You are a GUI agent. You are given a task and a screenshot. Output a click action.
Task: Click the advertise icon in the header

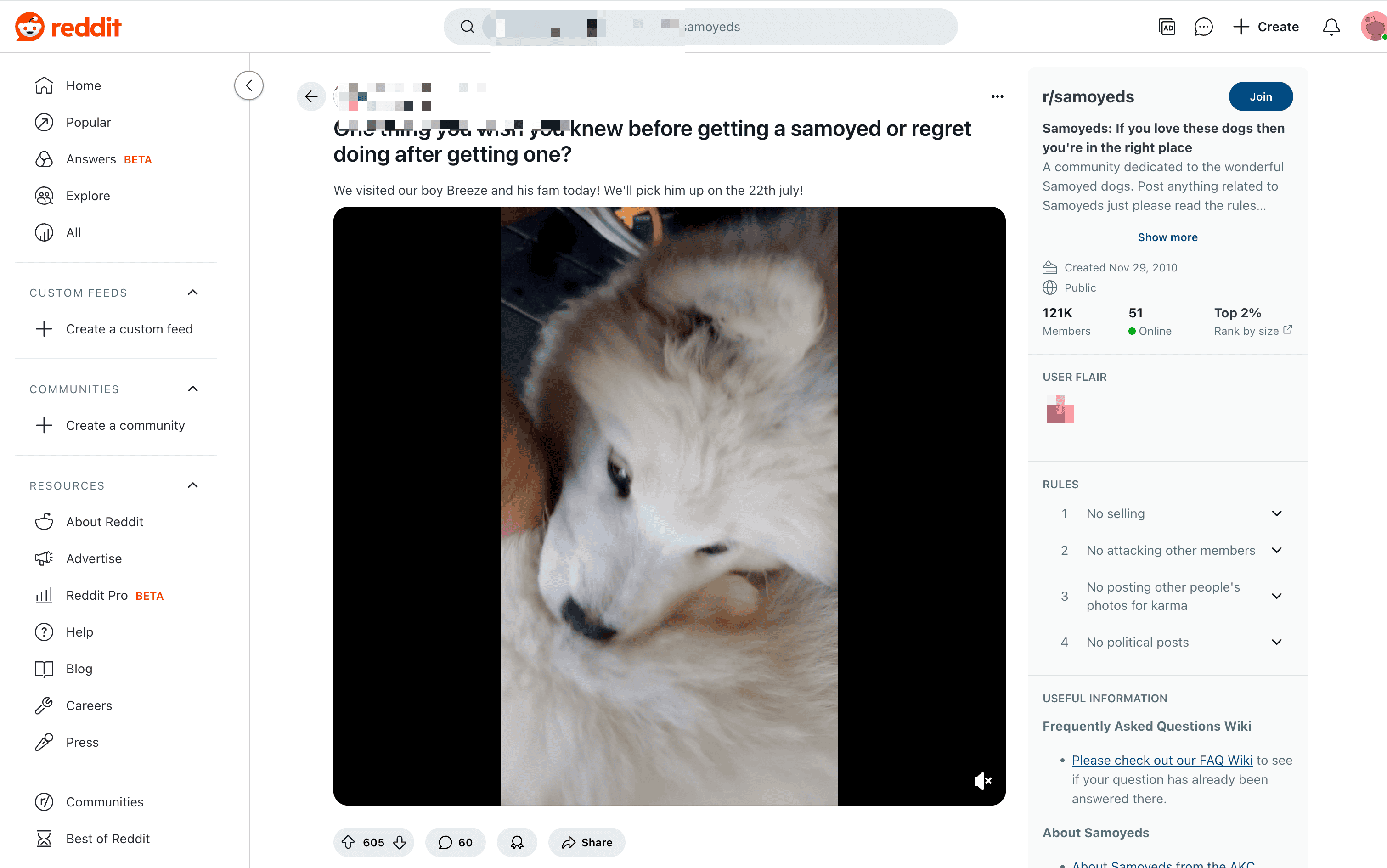point(1167,27)
